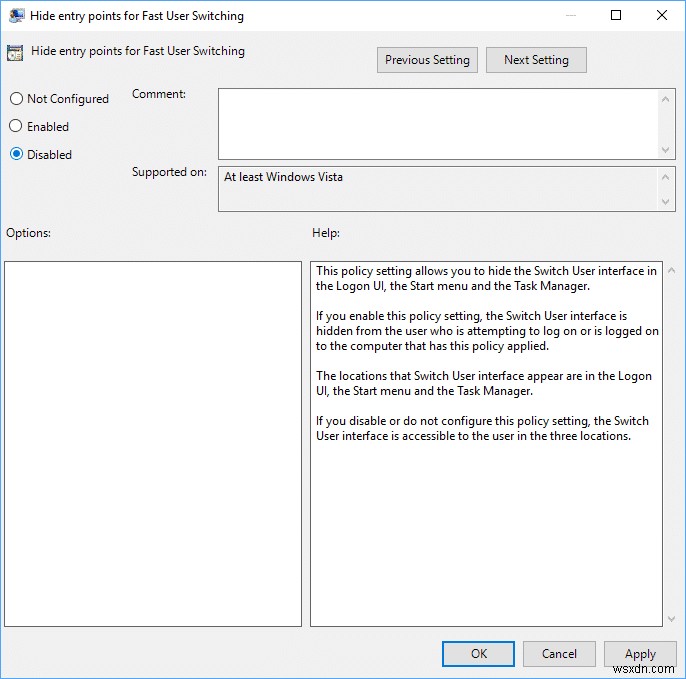
Task: Maximize the policy setting window
Action: click(x=616, y=16)
